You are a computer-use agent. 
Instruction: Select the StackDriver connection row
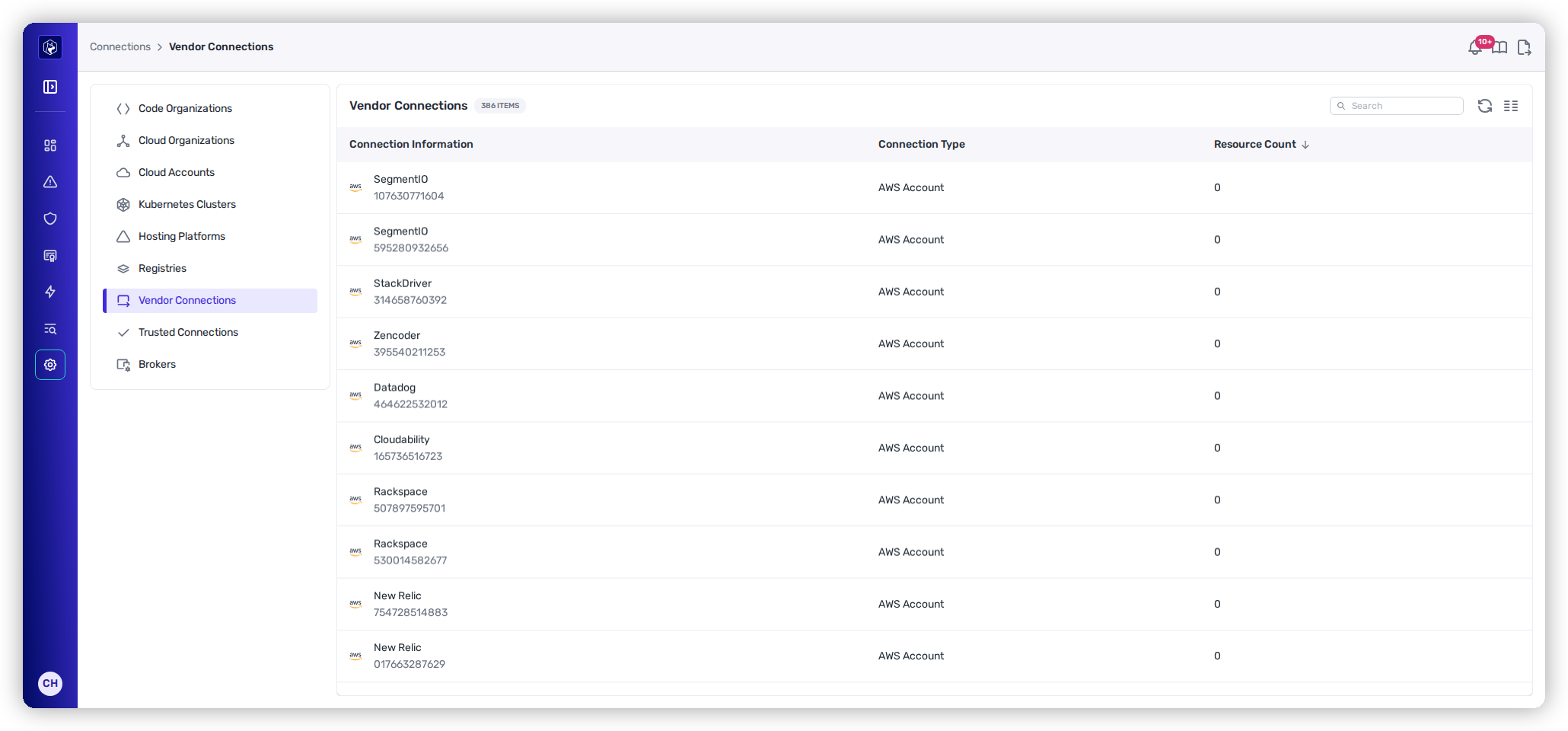click(x=934, y=292)
